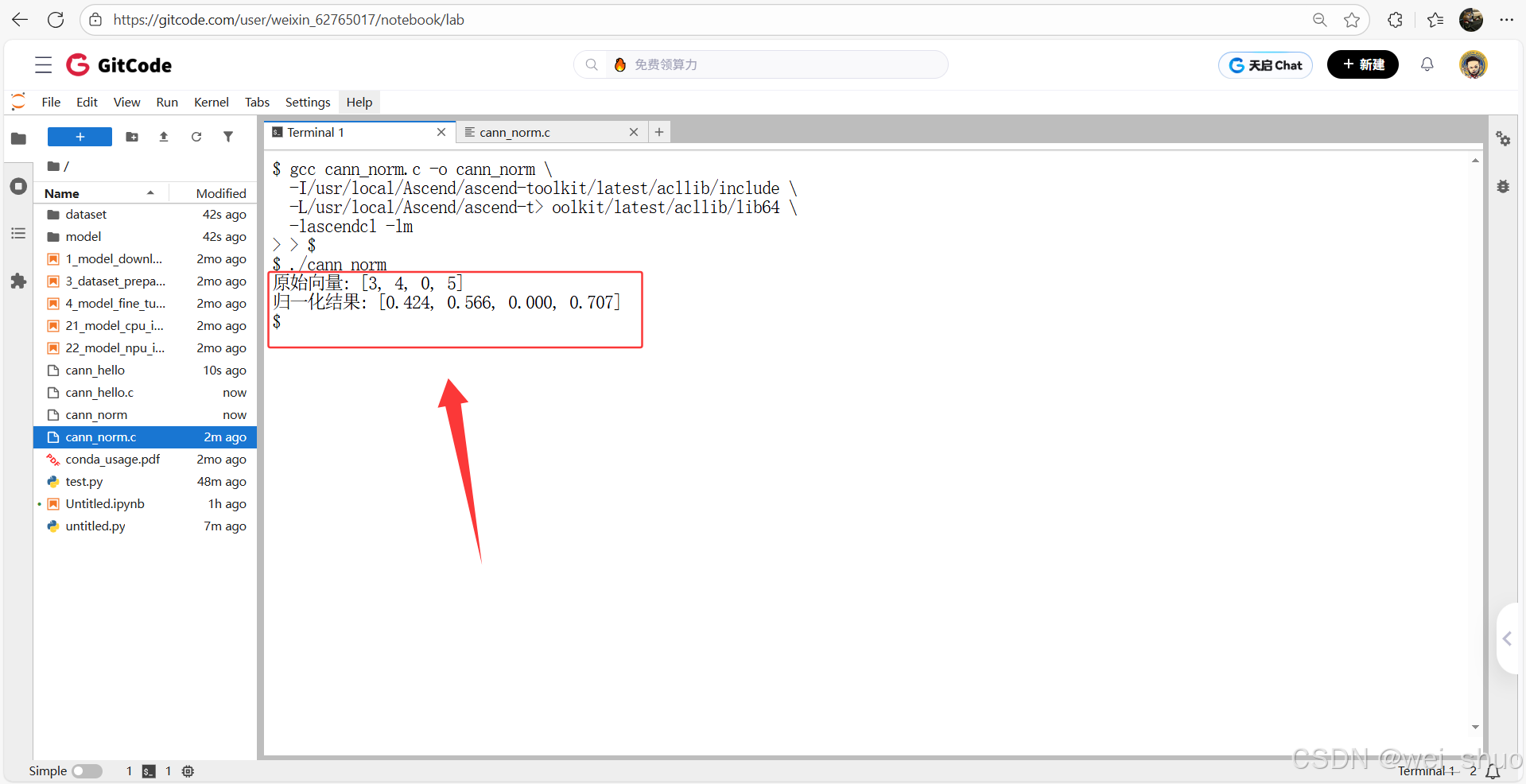
Task: Open the Run menu
Action: point(167,102)
